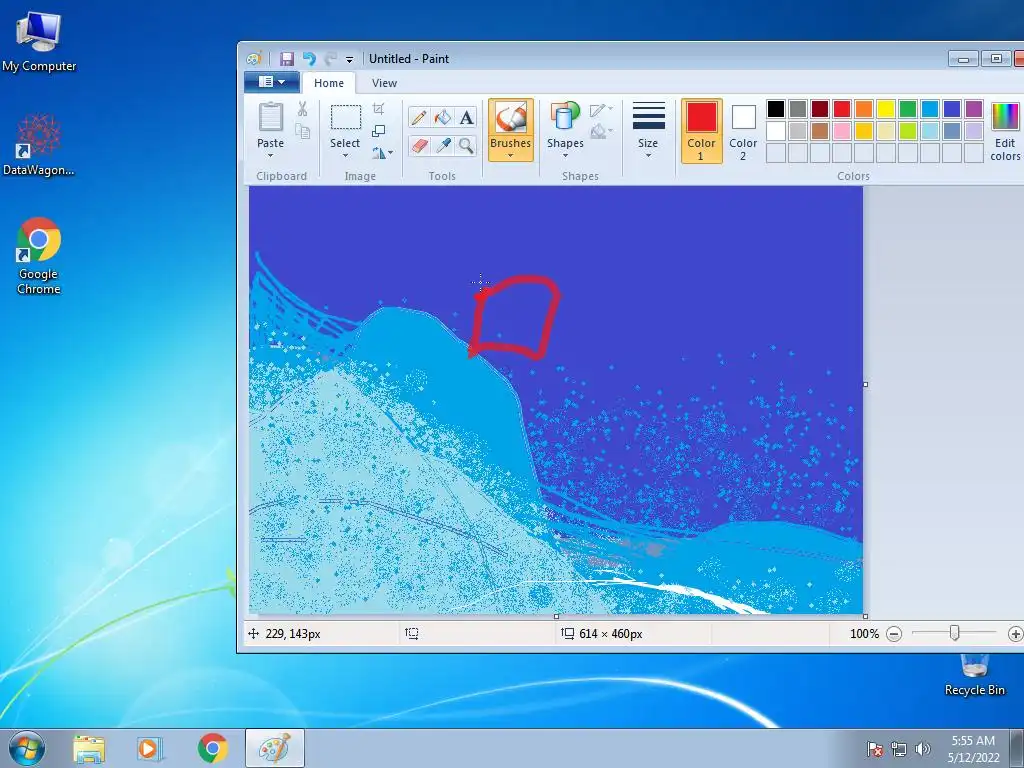Pick the orange color swatch
1024x768 pixels.
pos(863,108)
